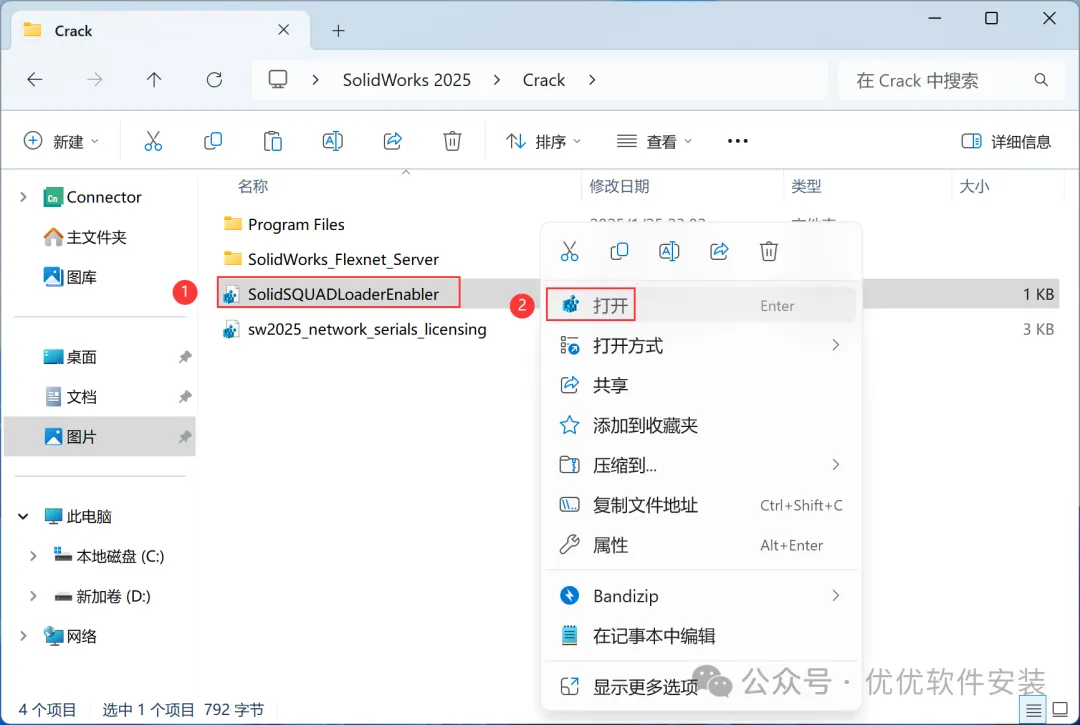
Task: Sort by the 名称 column header
Action: [x=253, y=186]
